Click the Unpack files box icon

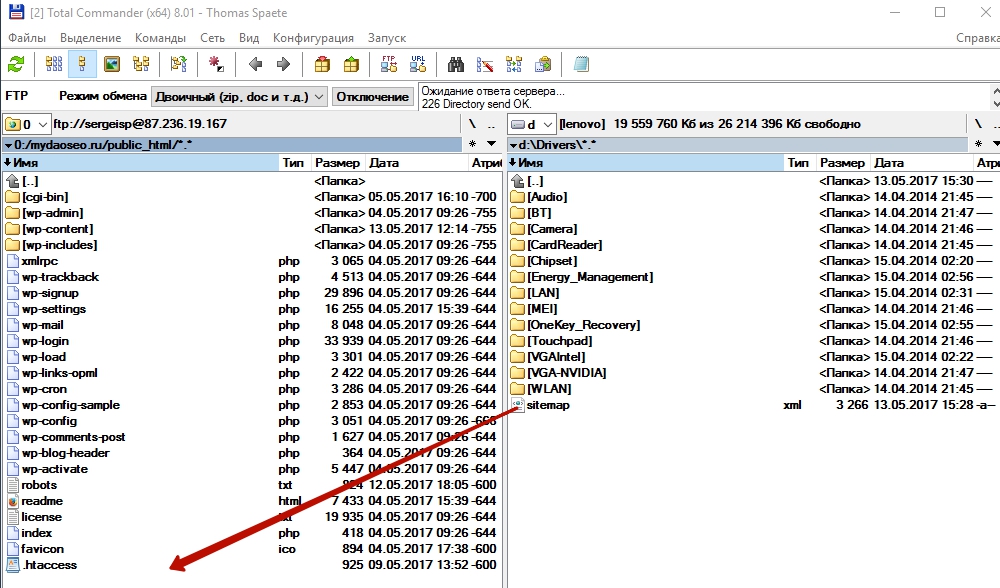pyautogui.click(x=351, y=64)
